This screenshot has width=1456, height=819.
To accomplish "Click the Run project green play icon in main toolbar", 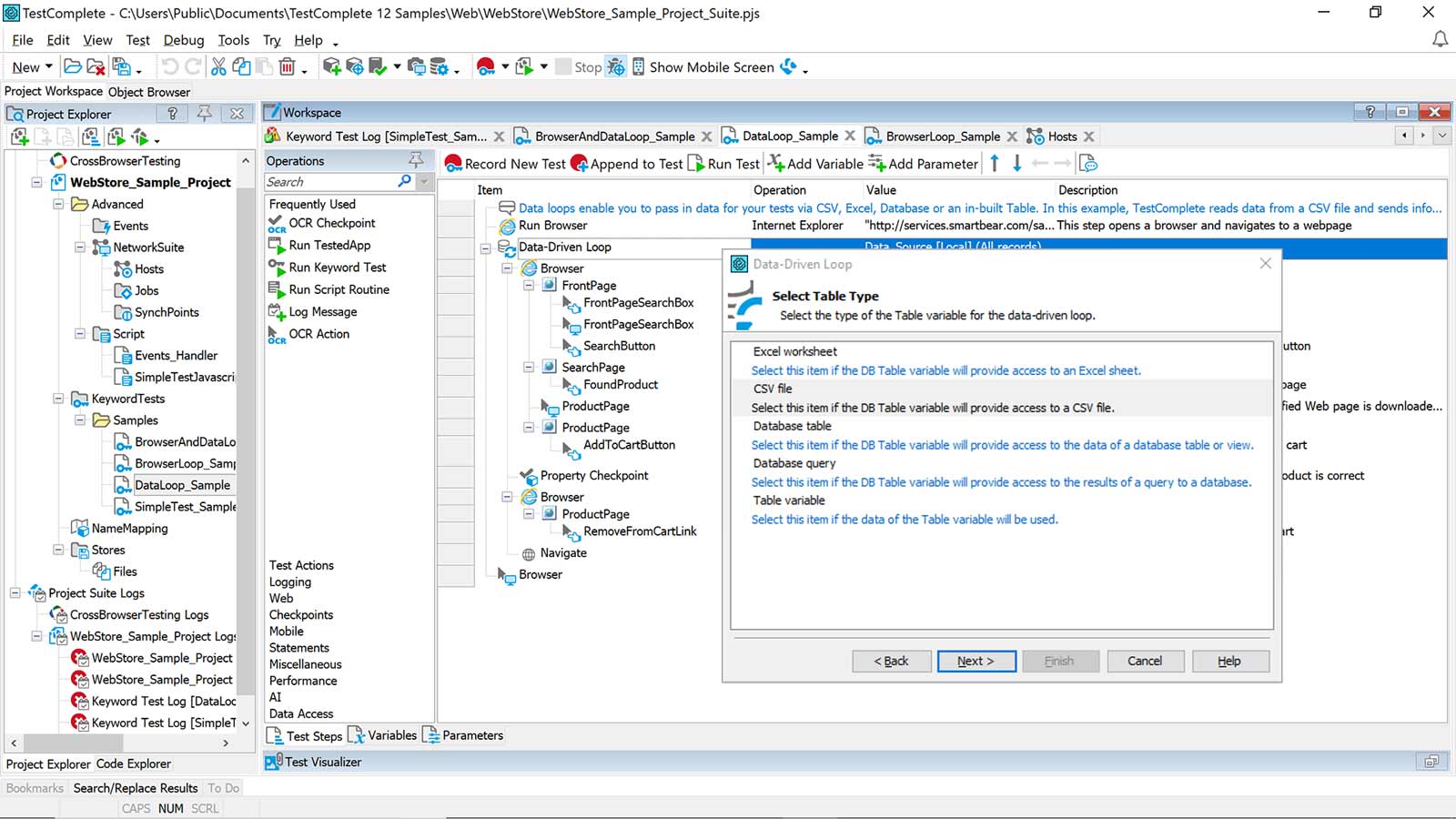I will pyautogui.click(x=524, y=66).
